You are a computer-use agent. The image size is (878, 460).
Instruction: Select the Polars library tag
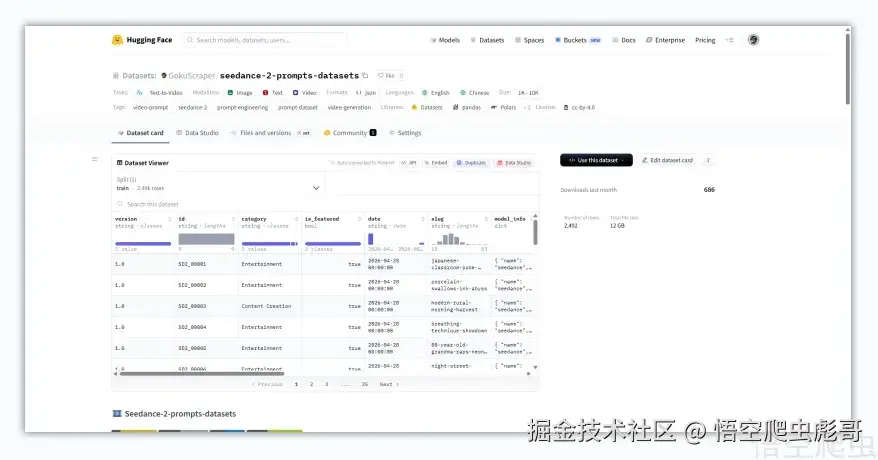pos(503,107)
